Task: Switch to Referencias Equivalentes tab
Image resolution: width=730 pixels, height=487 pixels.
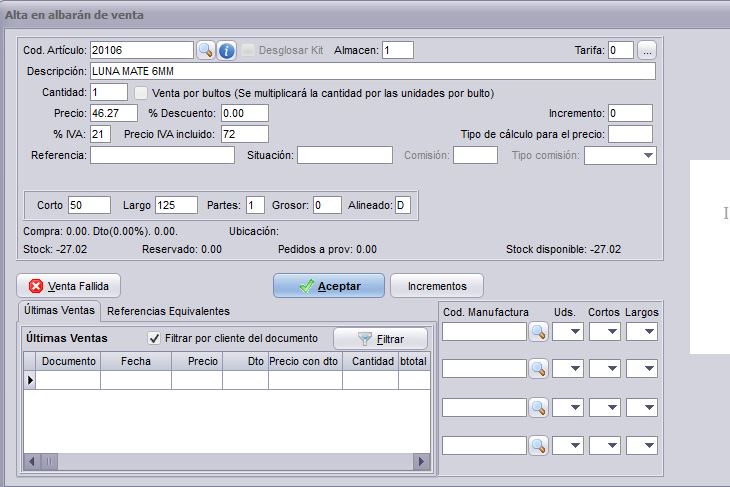Action: [x=168, y=311]
